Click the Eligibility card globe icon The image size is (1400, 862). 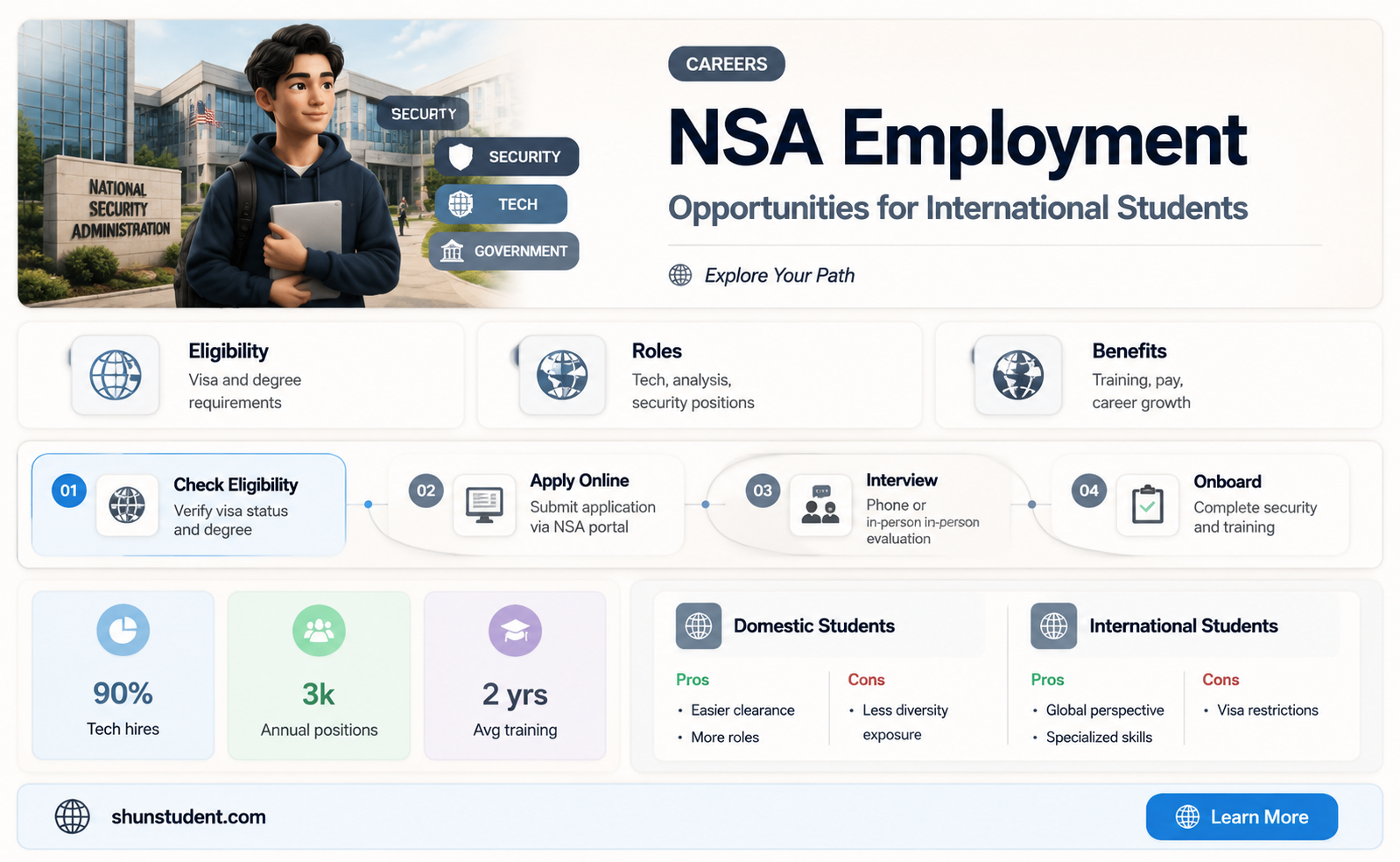click(x=116, y=375)
